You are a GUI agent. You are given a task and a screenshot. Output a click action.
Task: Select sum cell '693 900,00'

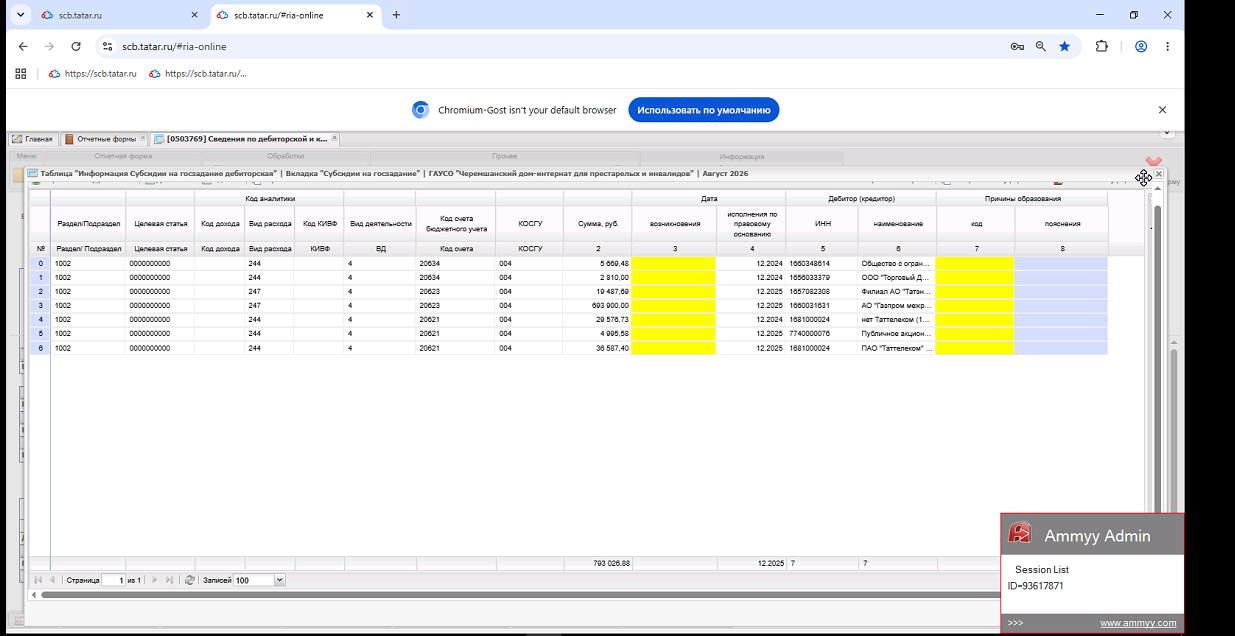[x=597, y=306]
